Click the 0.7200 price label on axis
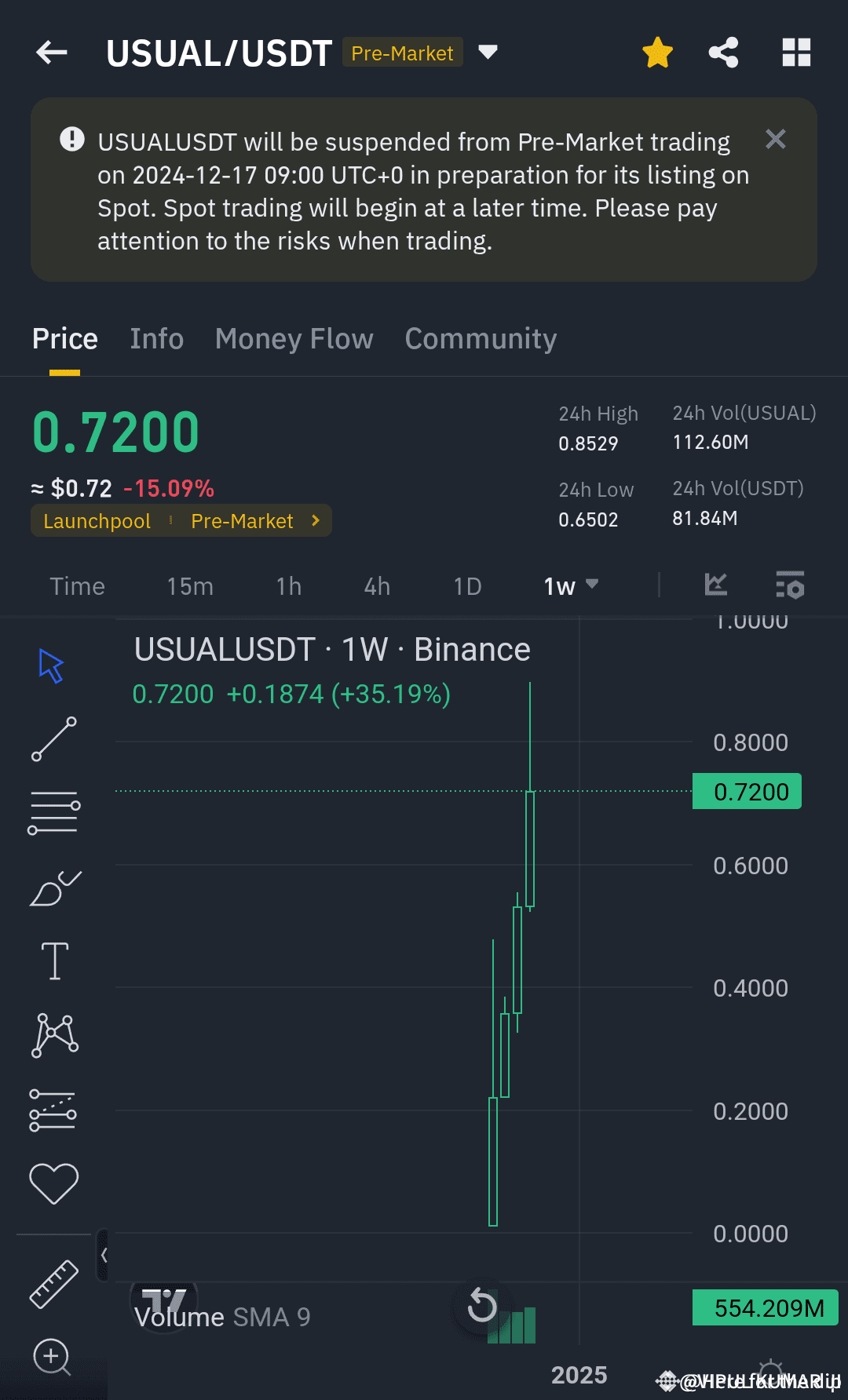 pos(747,792)
